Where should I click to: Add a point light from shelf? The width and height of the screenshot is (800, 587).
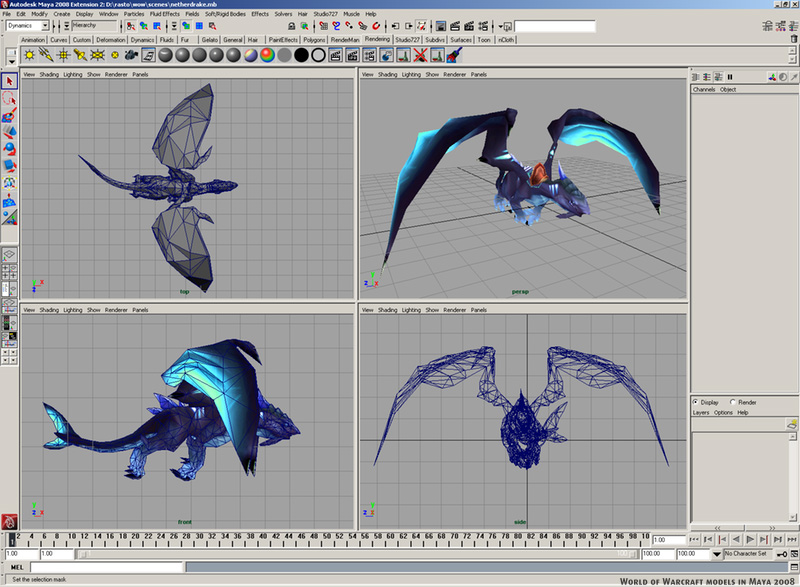tap(63, 55)
